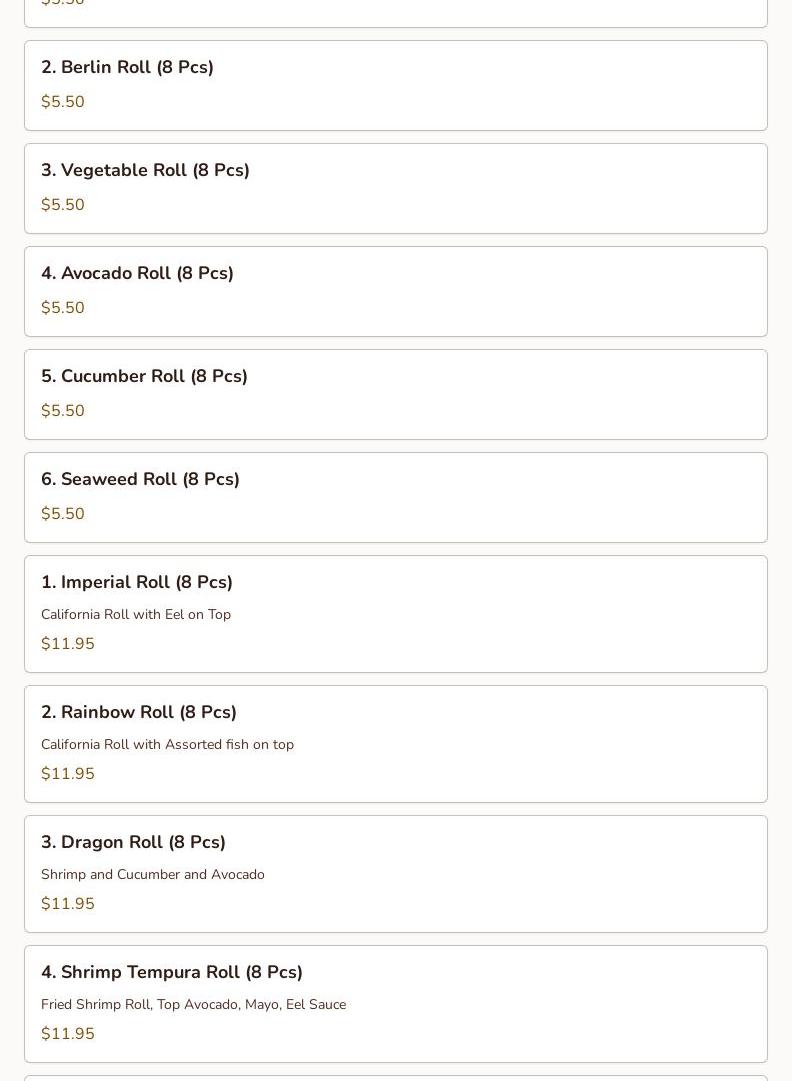Click "California Roll with Eel on Top" description

coord(136,615)
